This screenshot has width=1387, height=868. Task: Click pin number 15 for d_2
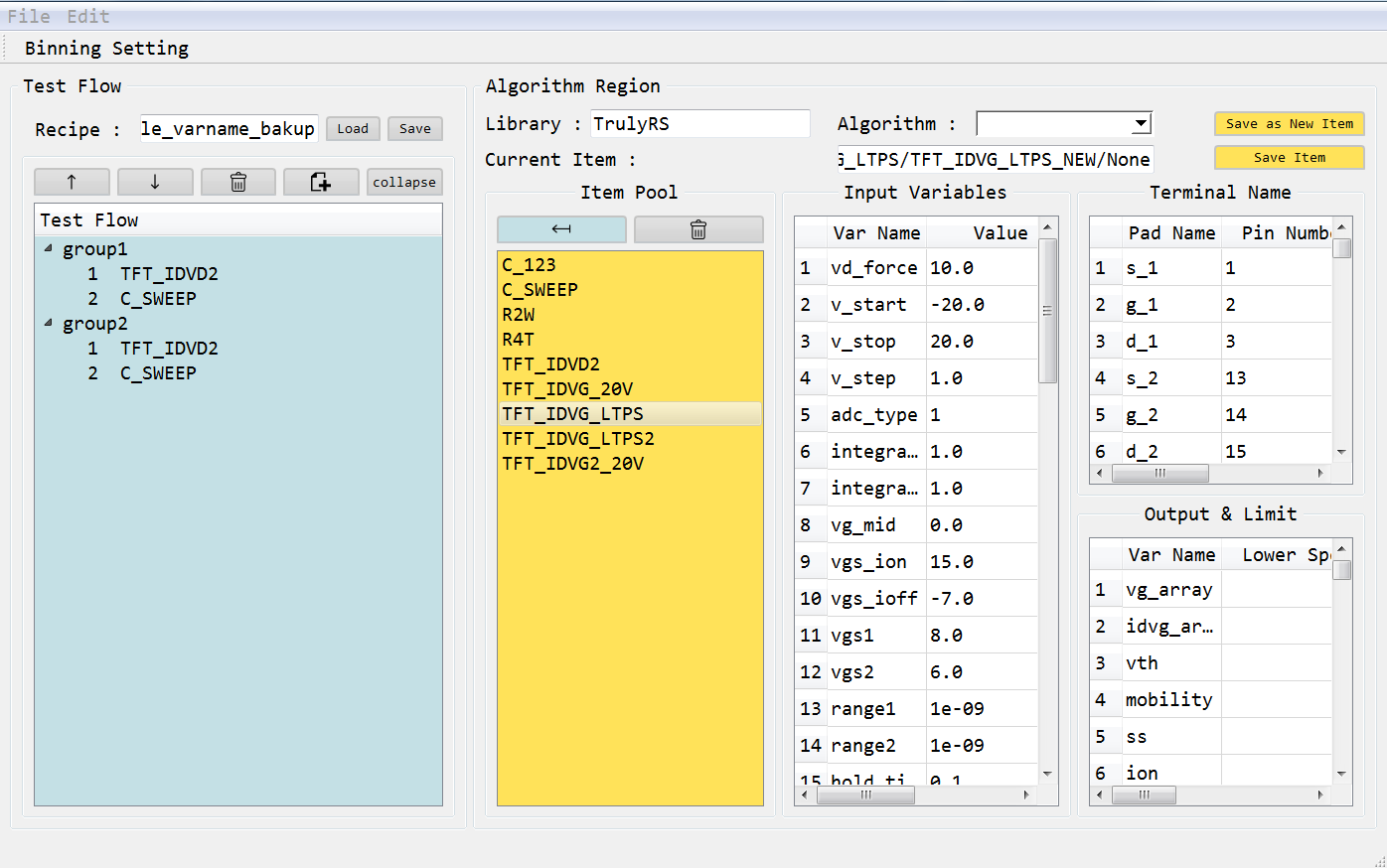pyautogui.click(x=1277, y=449)
